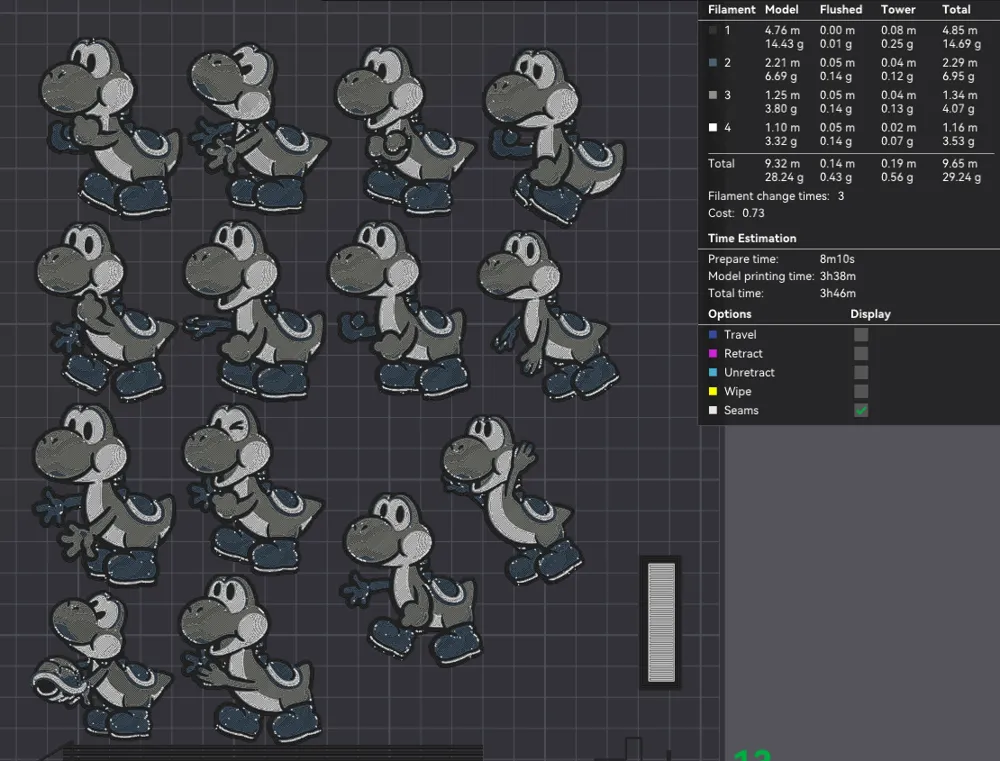The image size is (1000, 761).
Task: Click the Travel blue legend swatch
Action: coord(713,334)
